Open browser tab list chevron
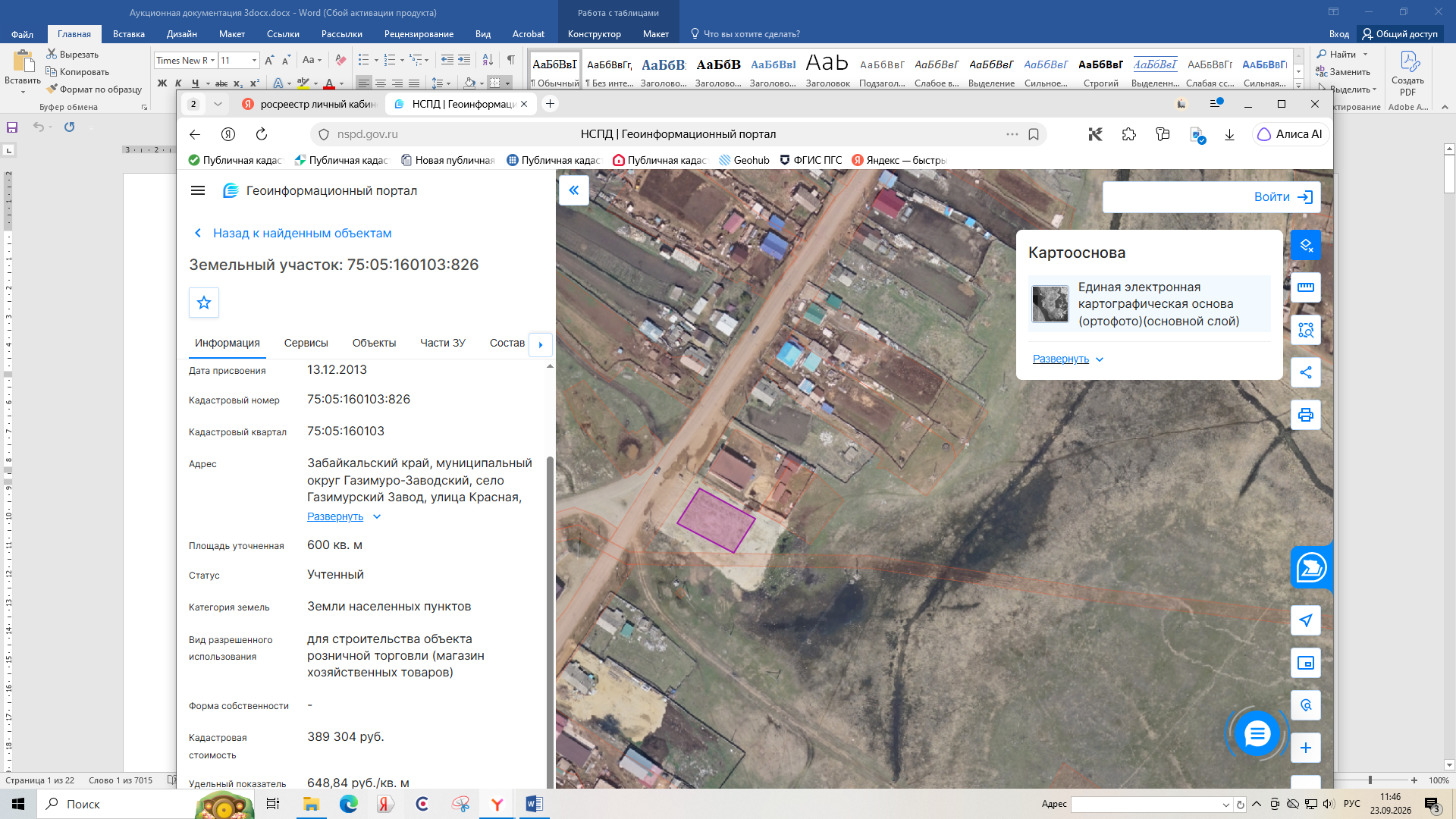The height and width of the screenshot is (819, 1456). [x=218, y=104]
